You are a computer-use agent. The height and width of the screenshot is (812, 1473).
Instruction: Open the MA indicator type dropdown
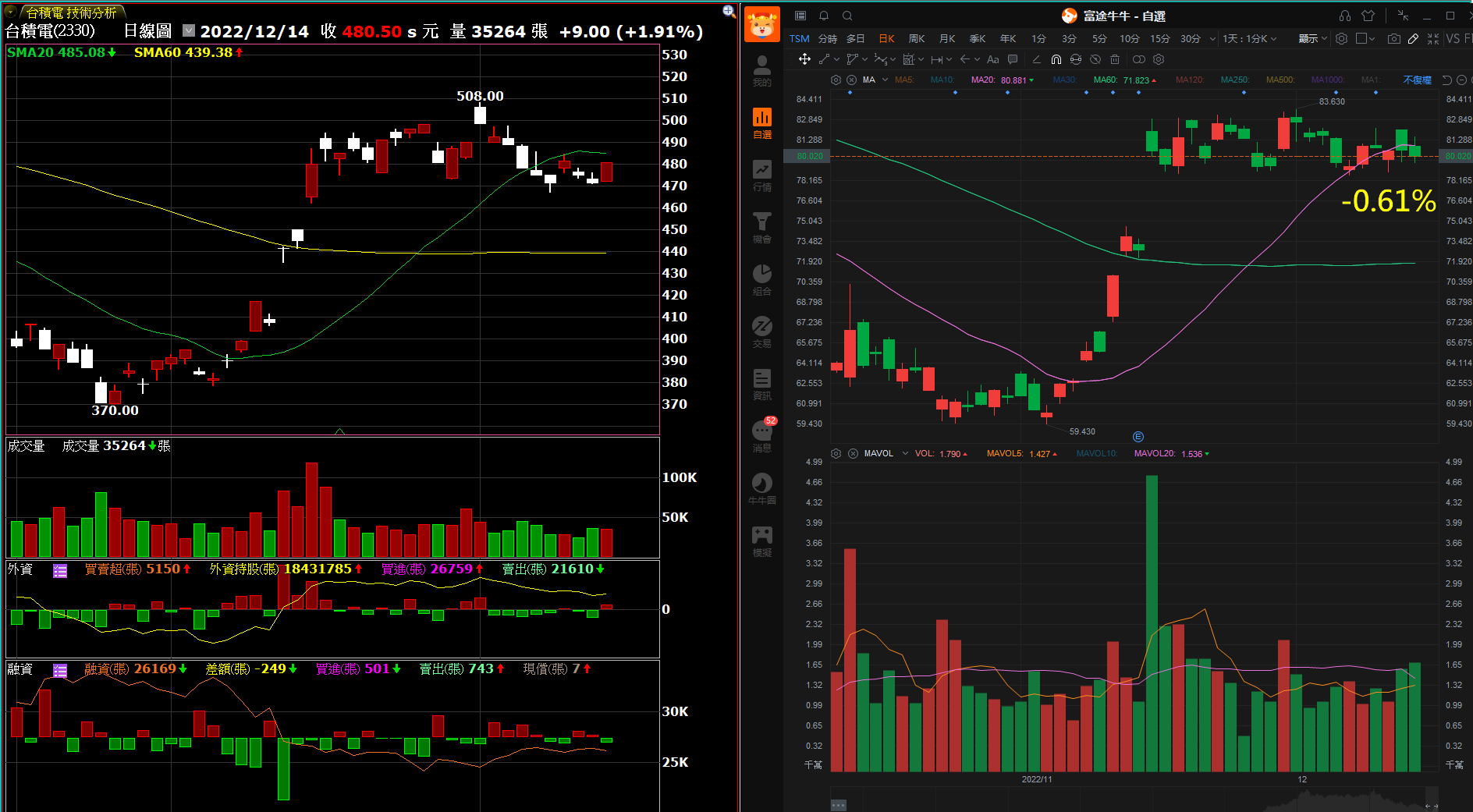click(x=885, y=80)
